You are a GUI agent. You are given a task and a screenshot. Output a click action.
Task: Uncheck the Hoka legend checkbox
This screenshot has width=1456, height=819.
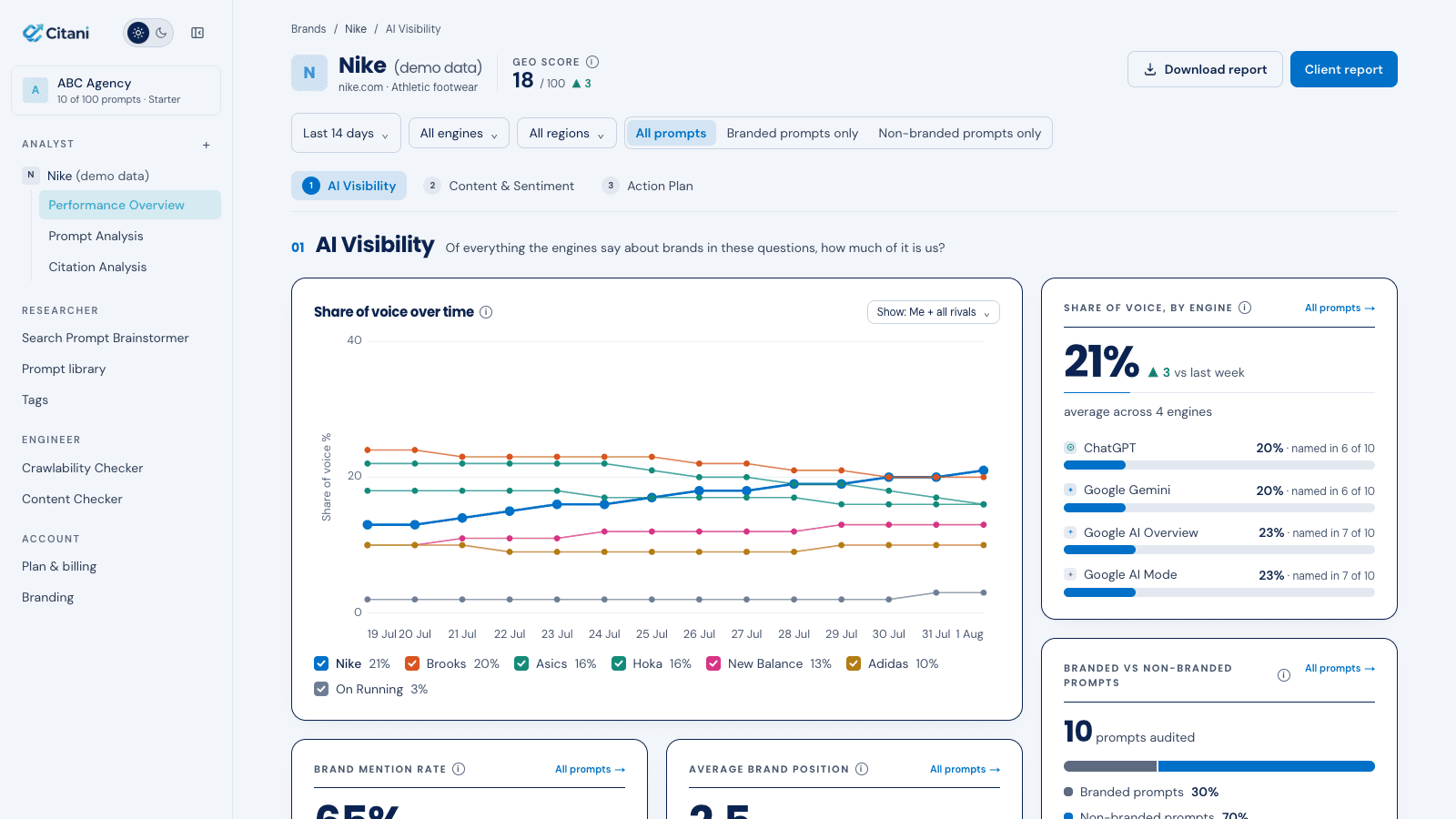pyautogui.click(x=619, y=663)
